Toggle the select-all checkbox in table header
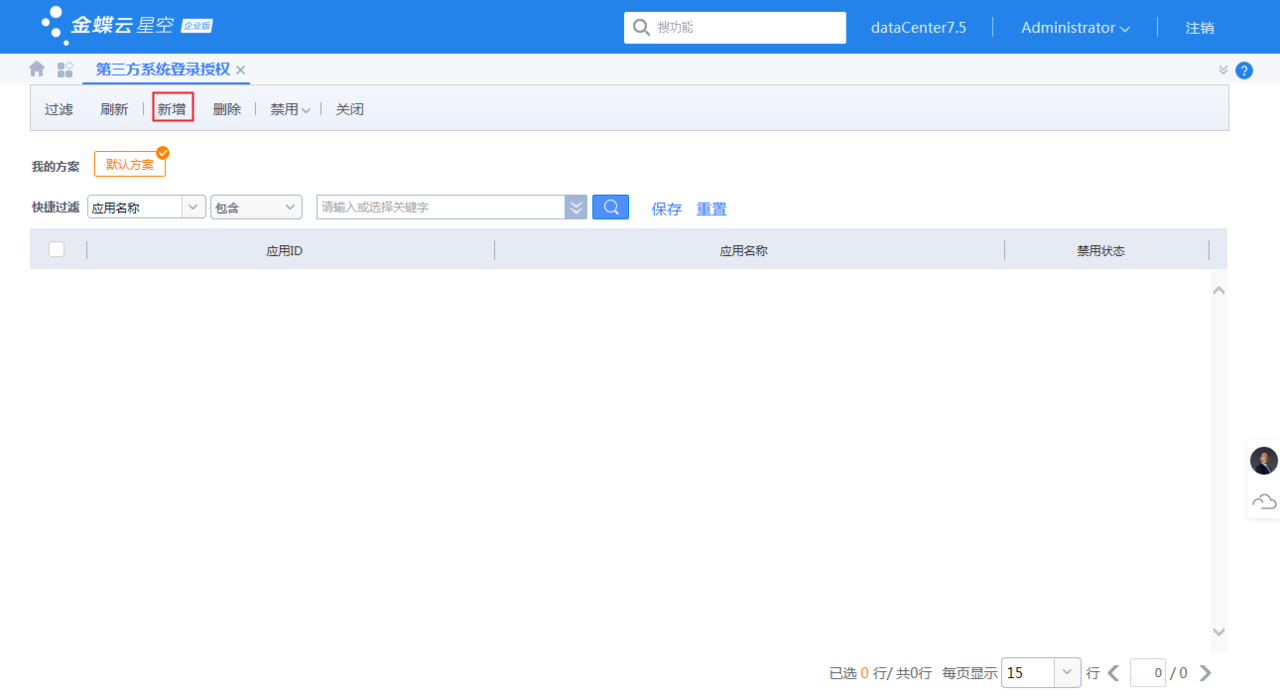The height and width of the screenshot is (697, 1280). point(57,250)
